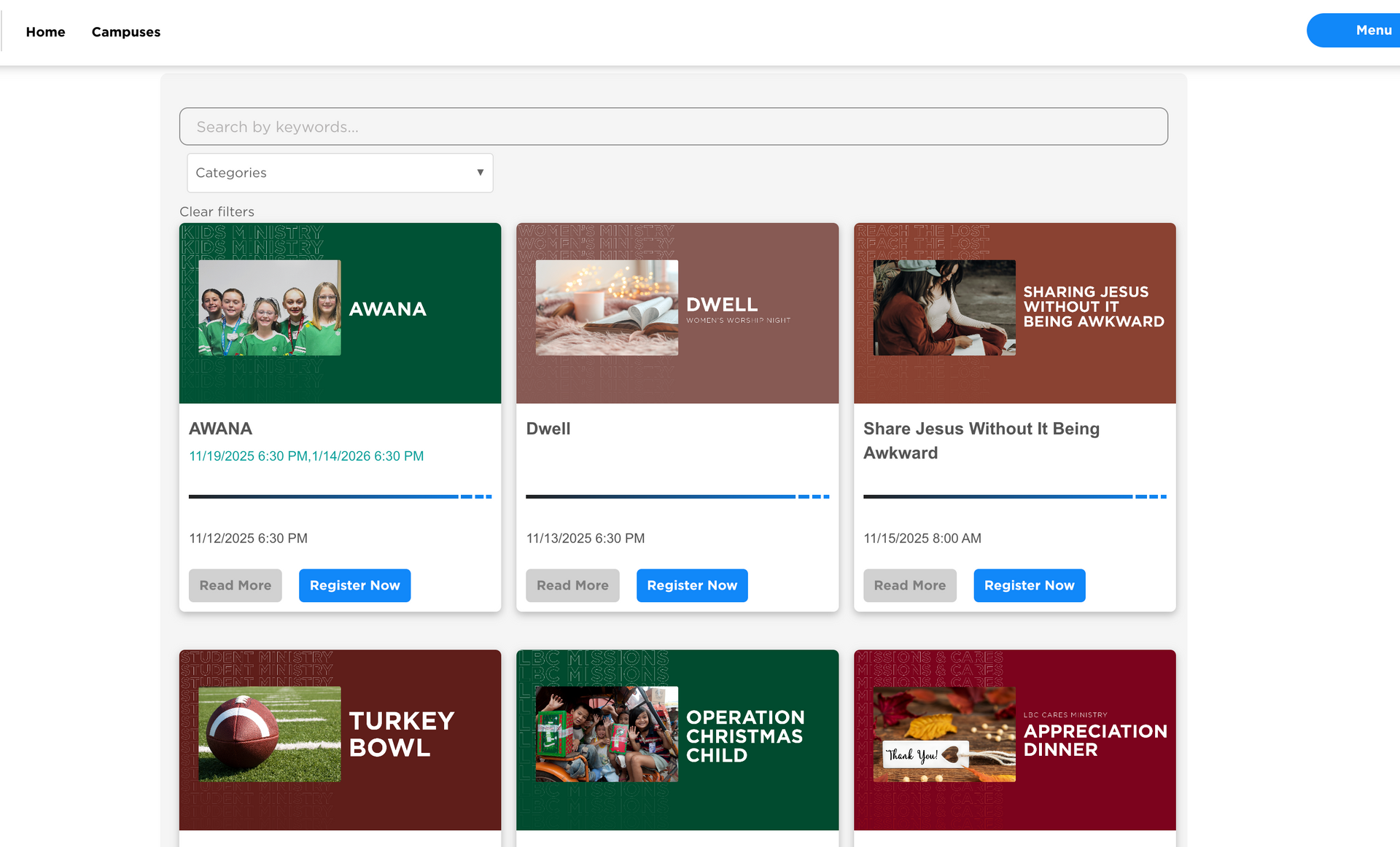Screen dimensions: 1400x847
Task: Open the Operation Christmas Child banner
Action: click(x=677, y=739)
